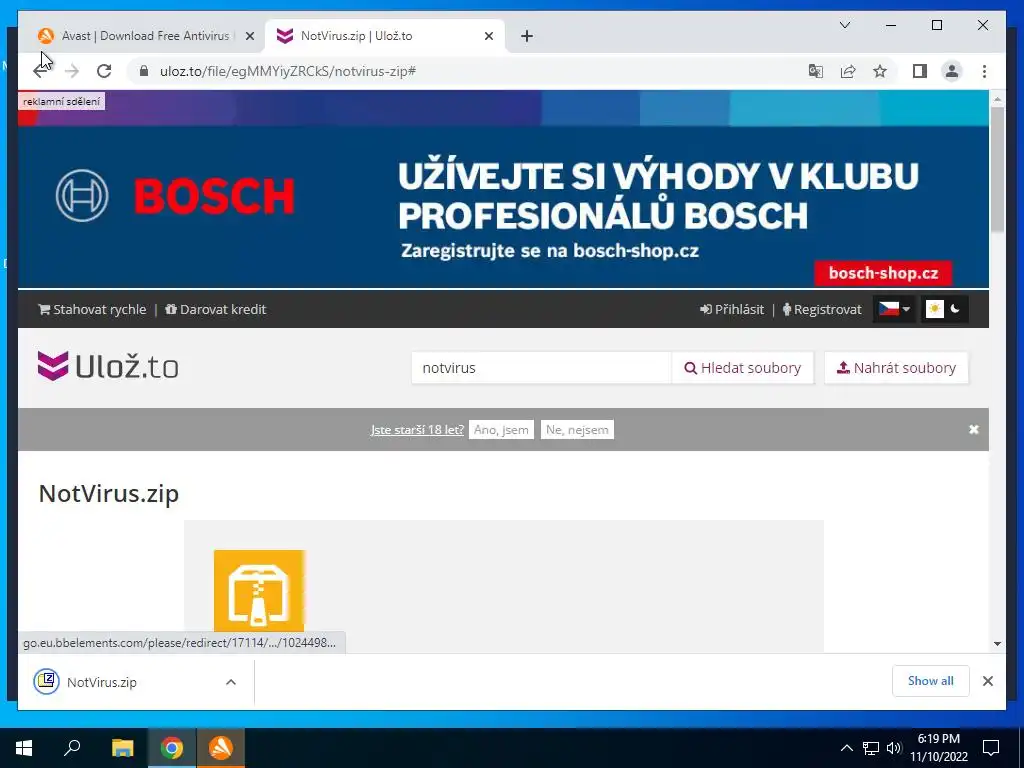1024x768 pixels.
Task: Expand NotVirus.zip download options chevron
Action: click(231, 682)
